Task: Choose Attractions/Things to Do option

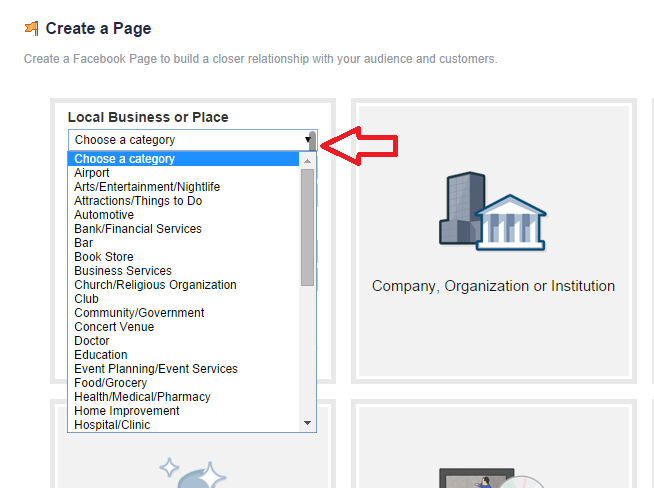Action: click(x=138, y=201)
